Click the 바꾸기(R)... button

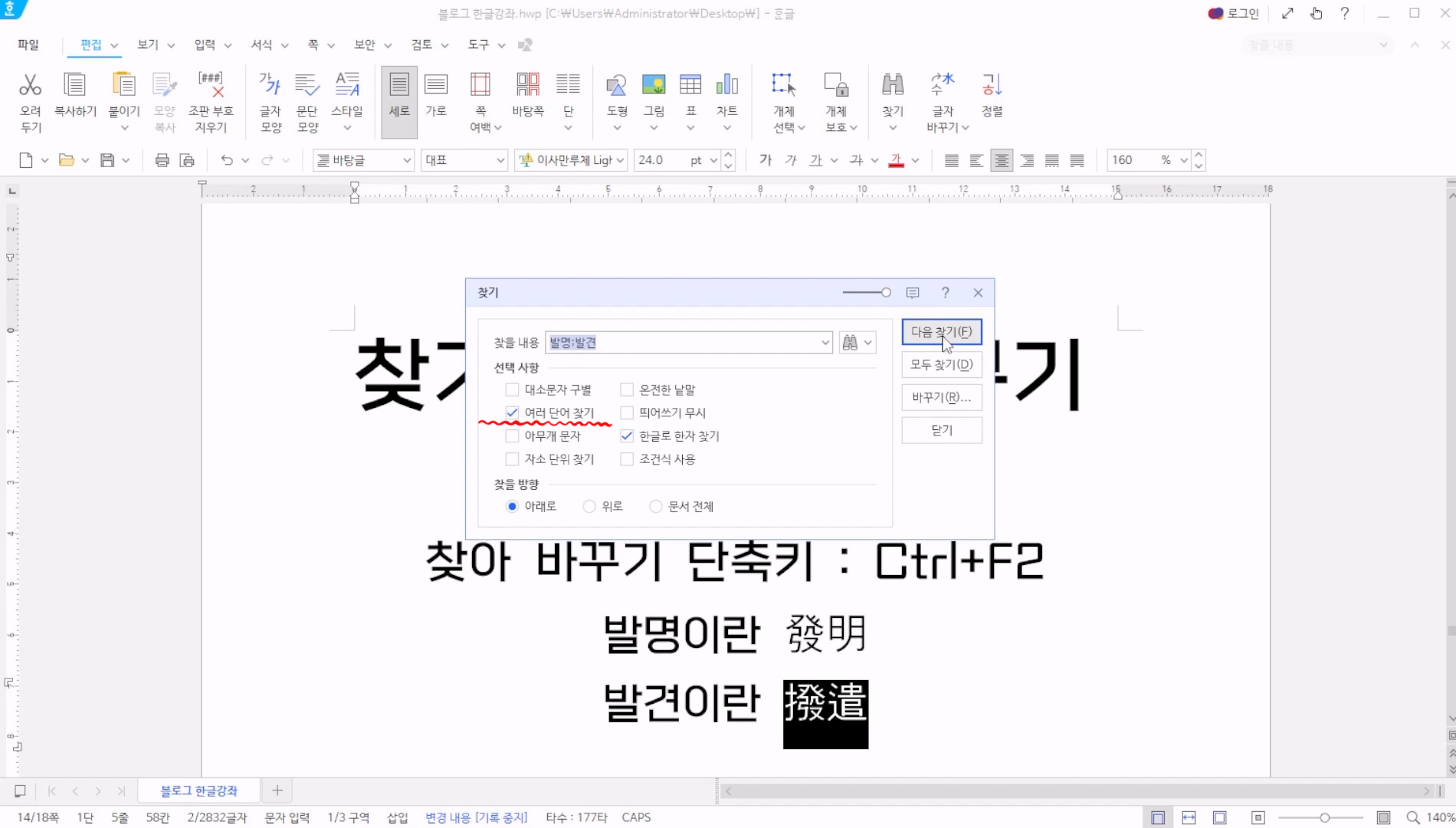click(942, 398)
